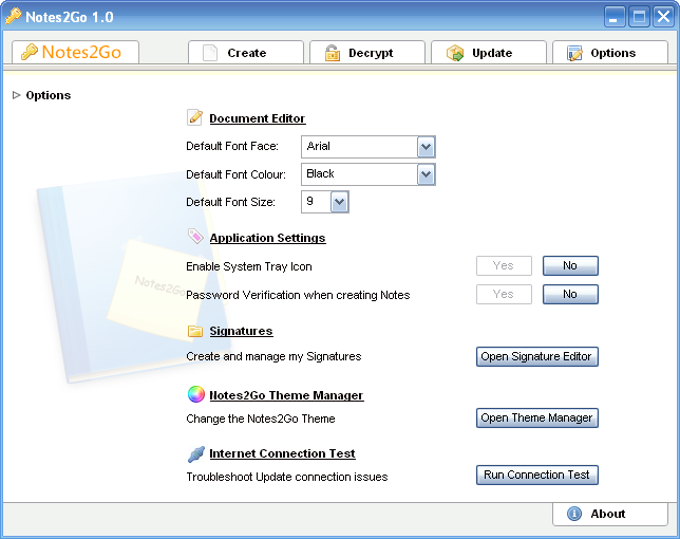This screenshot has width=680, height=539.
Task: Click the Enable System Tray Icon label
Action: pyautogui.click(x=249, y=267)
